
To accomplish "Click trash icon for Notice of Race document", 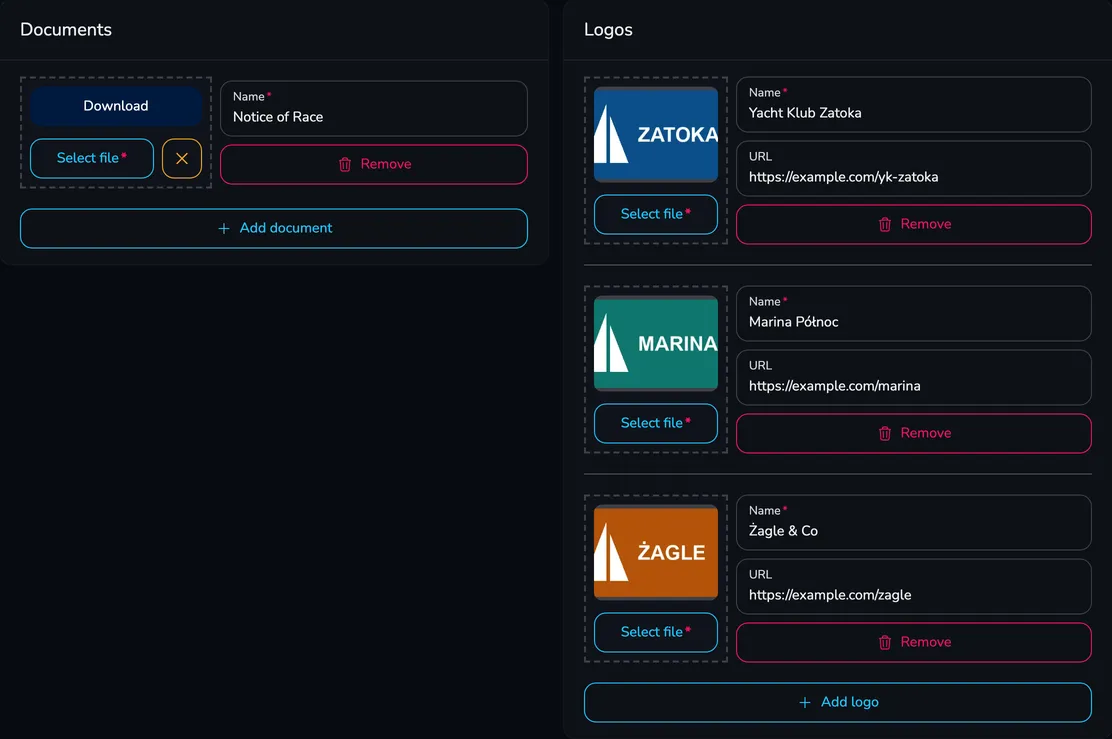I will pyautogui.click(x=345, y=165).
